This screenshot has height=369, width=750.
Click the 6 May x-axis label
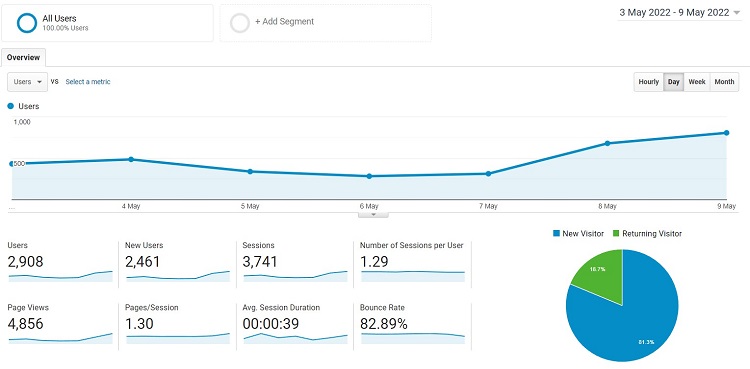click(369, 206)
